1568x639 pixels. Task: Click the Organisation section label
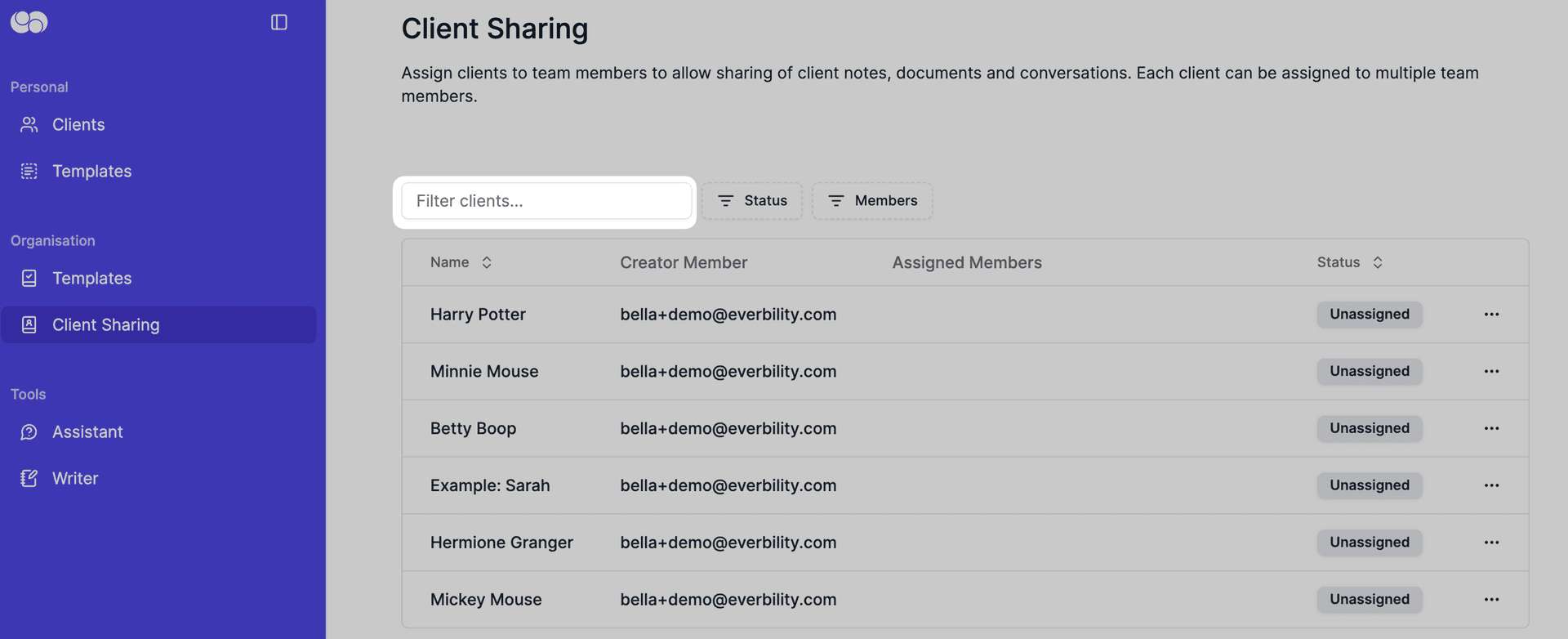click(x=52, y=241)
